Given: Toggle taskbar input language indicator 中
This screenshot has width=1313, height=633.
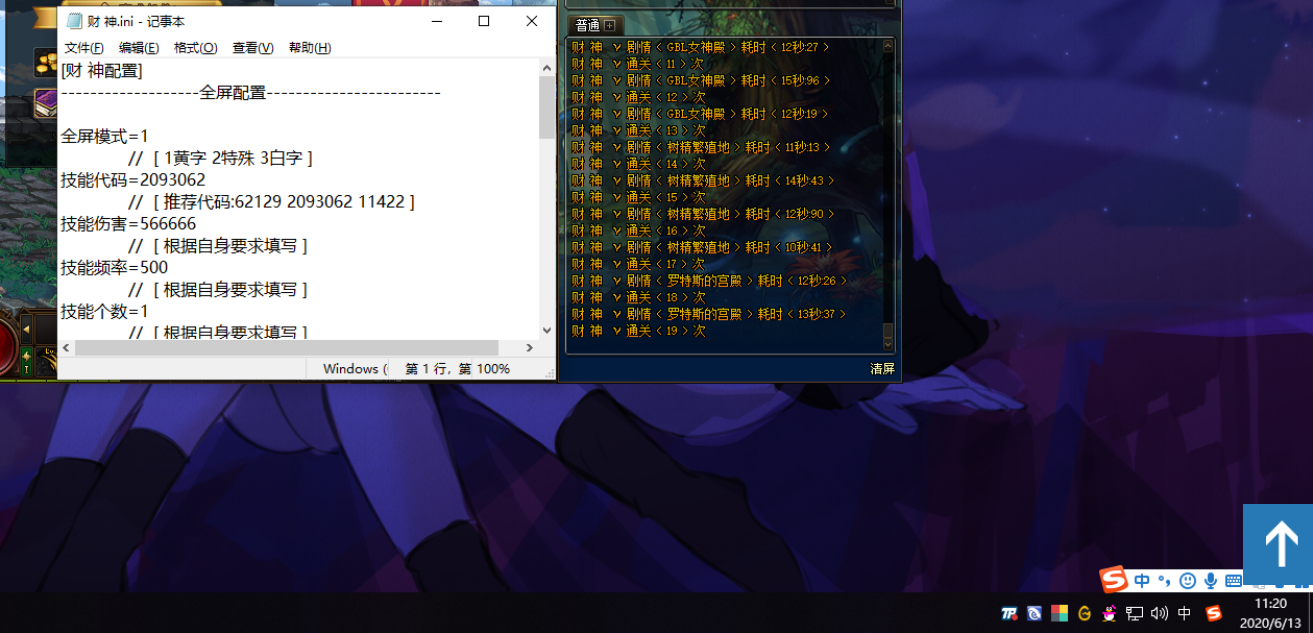Looking at the screenshot, I should (x=1184, y=613).
